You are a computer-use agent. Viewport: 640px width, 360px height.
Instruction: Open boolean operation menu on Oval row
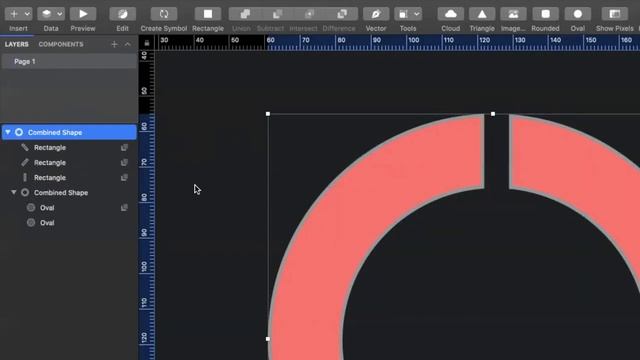click(124, 208)
